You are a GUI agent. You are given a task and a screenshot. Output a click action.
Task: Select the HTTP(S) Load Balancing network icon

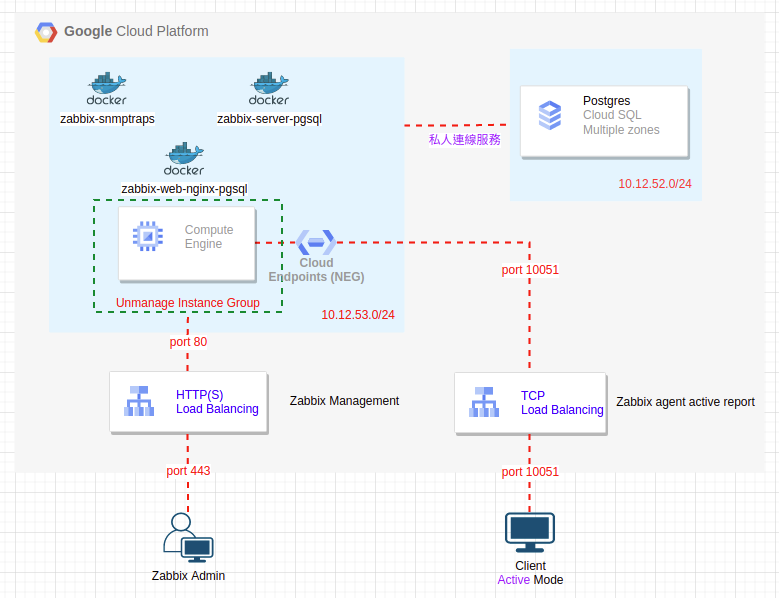pos(139,401)
